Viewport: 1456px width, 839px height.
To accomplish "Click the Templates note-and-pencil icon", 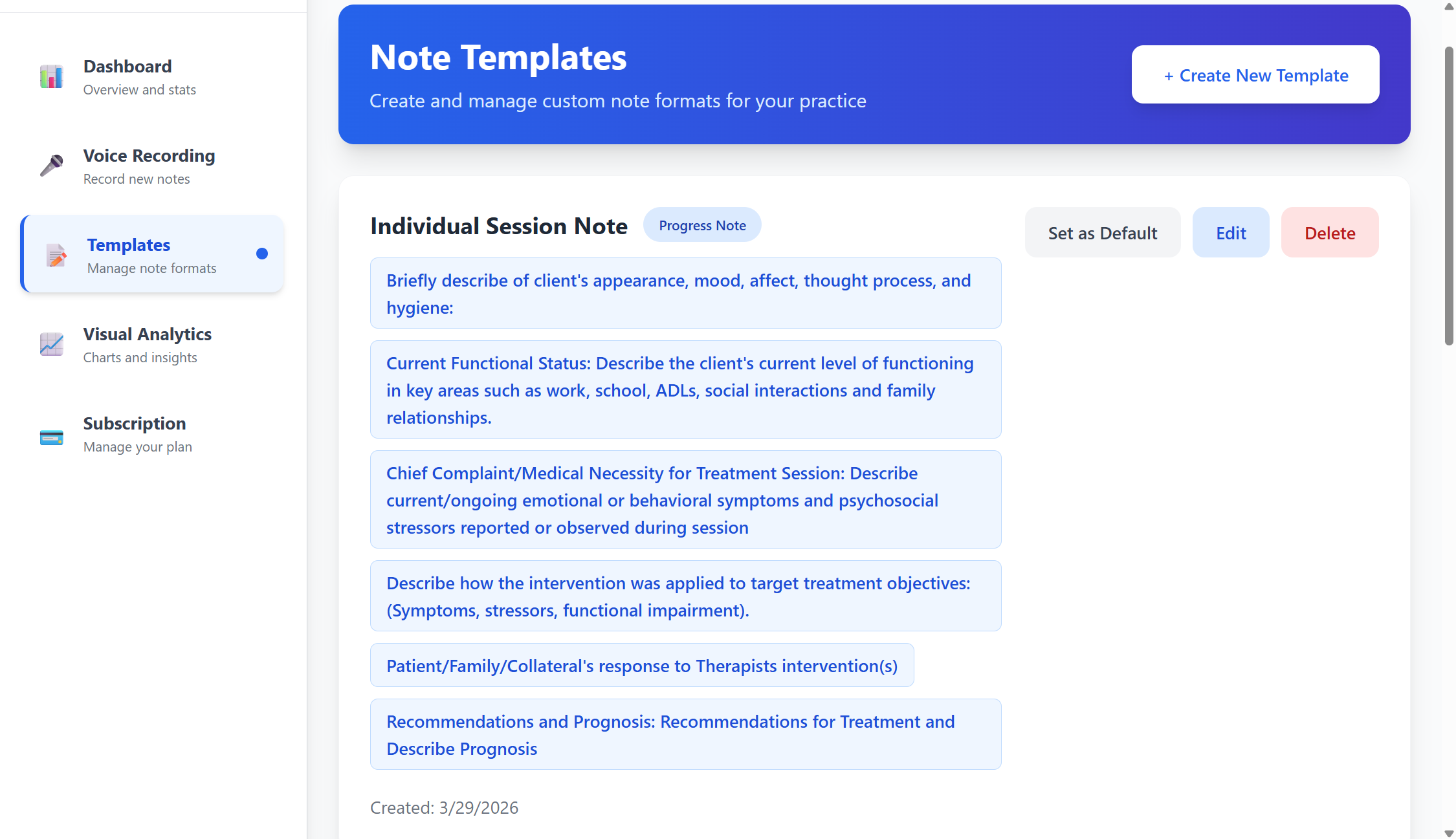I will point(56,255).
